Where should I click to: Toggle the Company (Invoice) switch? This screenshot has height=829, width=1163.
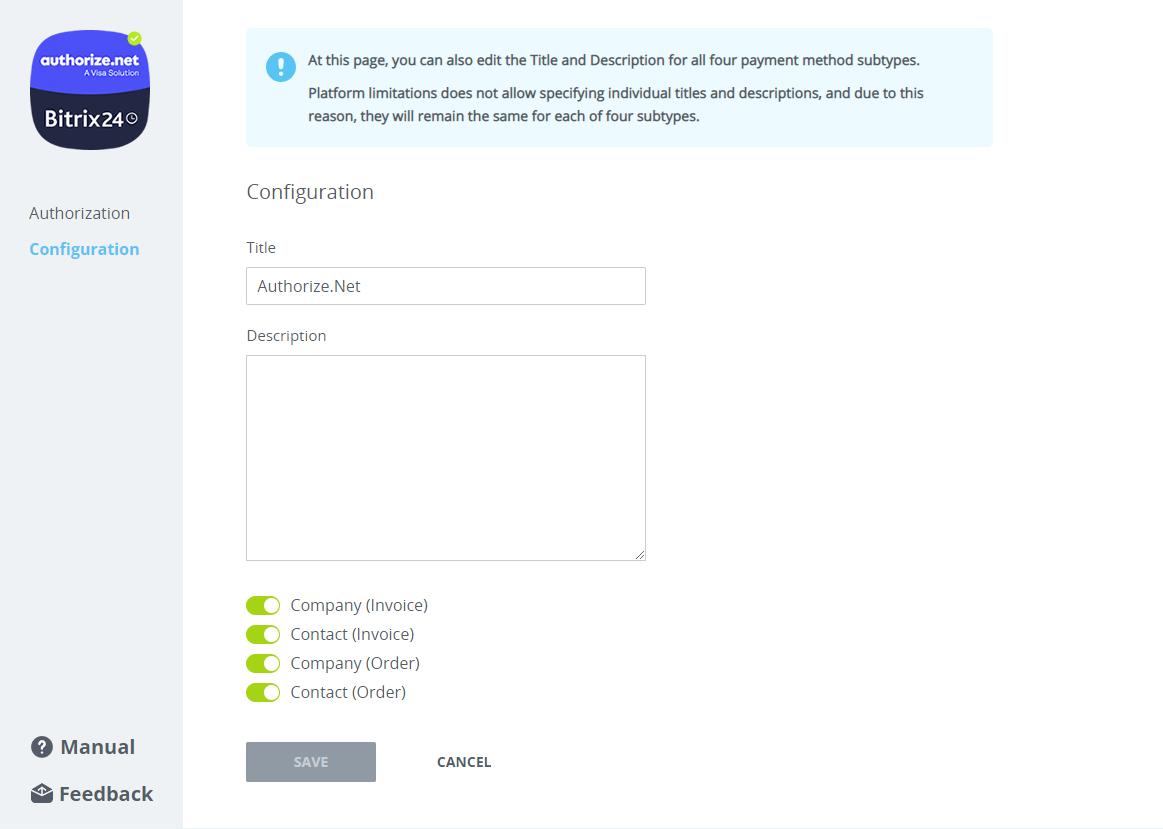pyautogui.click(x=263, y=605)
